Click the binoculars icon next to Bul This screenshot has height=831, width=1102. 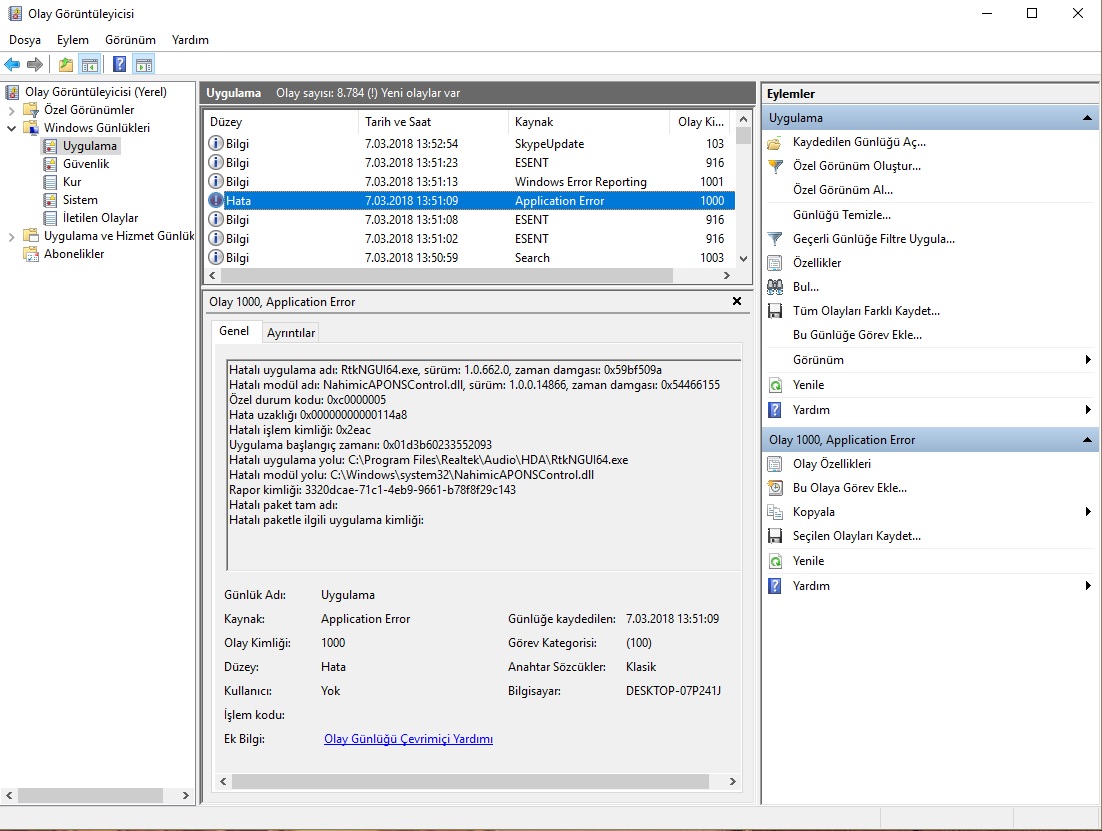point(775,287)
